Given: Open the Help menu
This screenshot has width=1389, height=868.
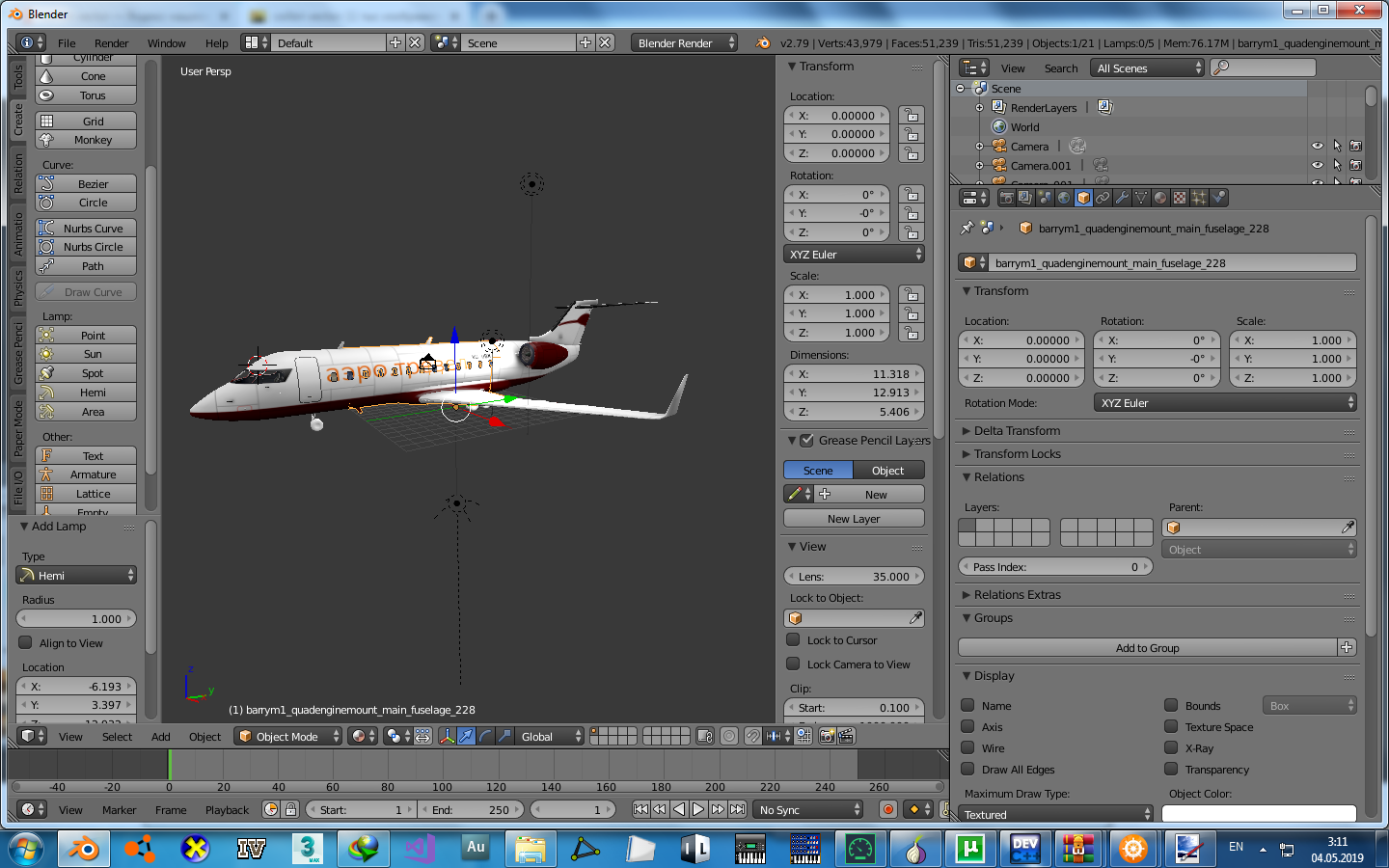Looking at the screenshot, I should tap(217, 42).
